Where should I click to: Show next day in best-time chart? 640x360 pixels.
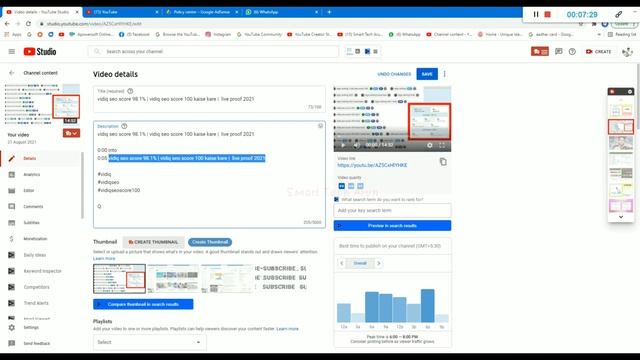tap(378, 263)
